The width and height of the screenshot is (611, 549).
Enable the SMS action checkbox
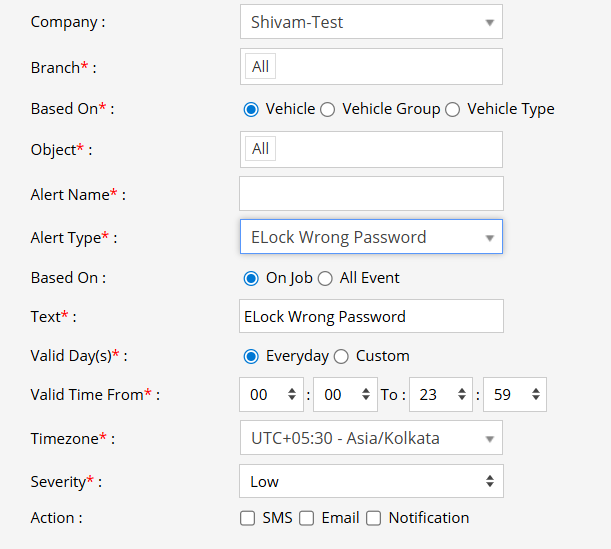tap(248, 518)
